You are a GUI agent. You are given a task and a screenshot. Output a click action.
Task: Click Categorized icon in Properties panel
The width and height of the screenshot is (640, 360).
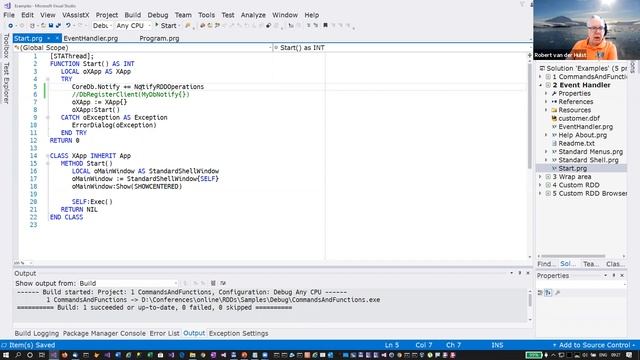tap(540, 293)
